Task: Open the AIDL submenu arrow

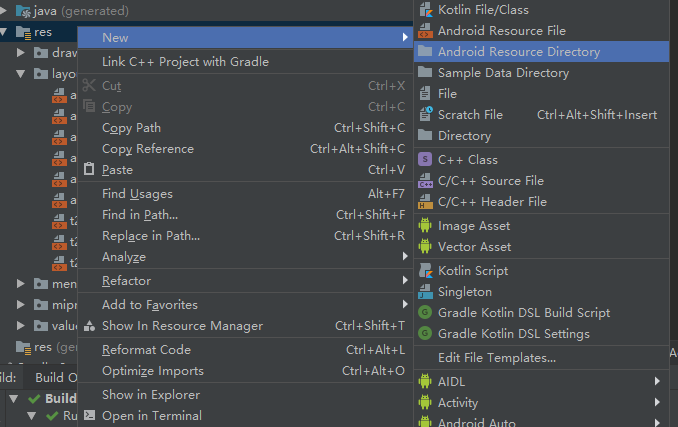Action: 657,381
